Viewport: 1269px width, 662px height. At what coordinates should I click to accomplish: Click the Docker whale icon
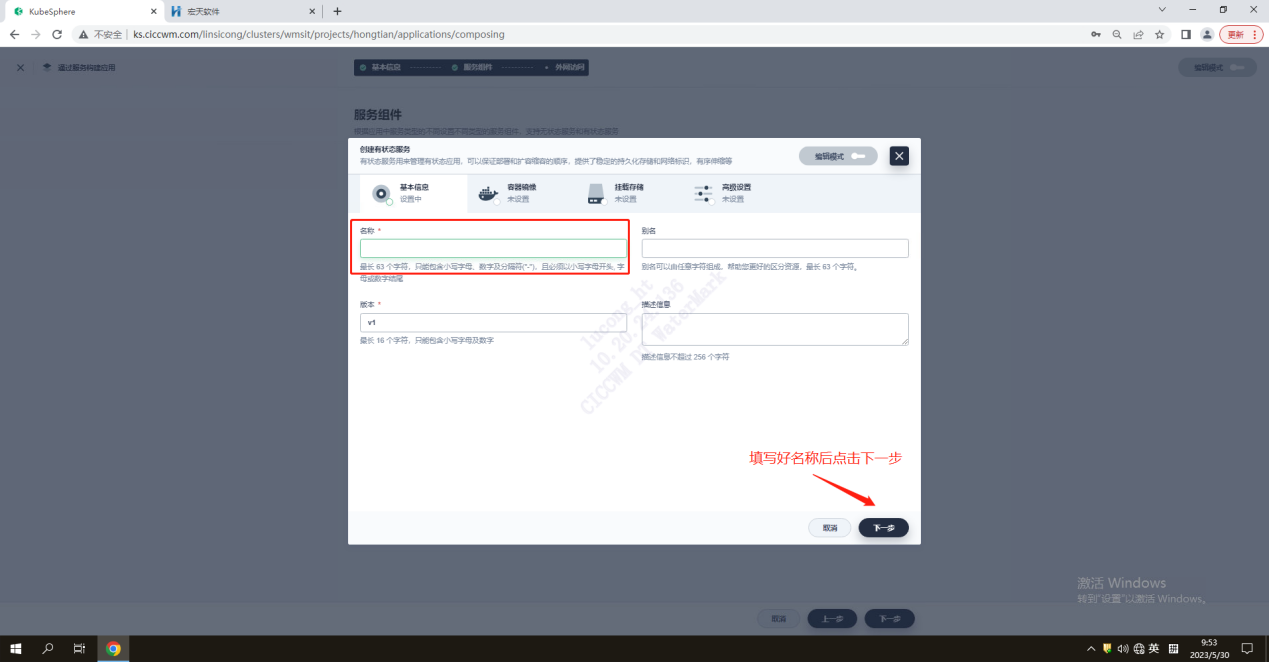coord(488,193)
